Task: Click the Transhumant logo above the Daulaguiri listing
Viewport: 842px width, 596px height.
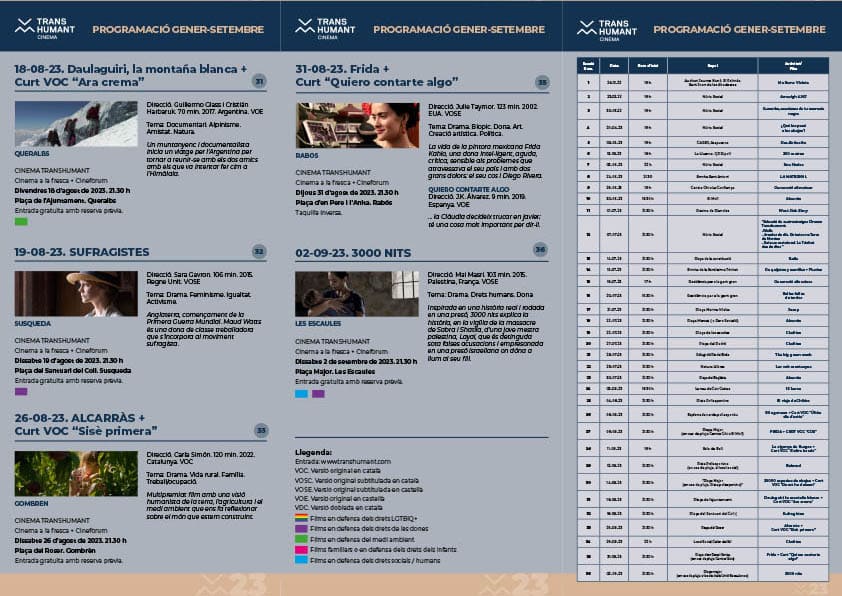Action: pyautogui.click(x=44, y=28)
